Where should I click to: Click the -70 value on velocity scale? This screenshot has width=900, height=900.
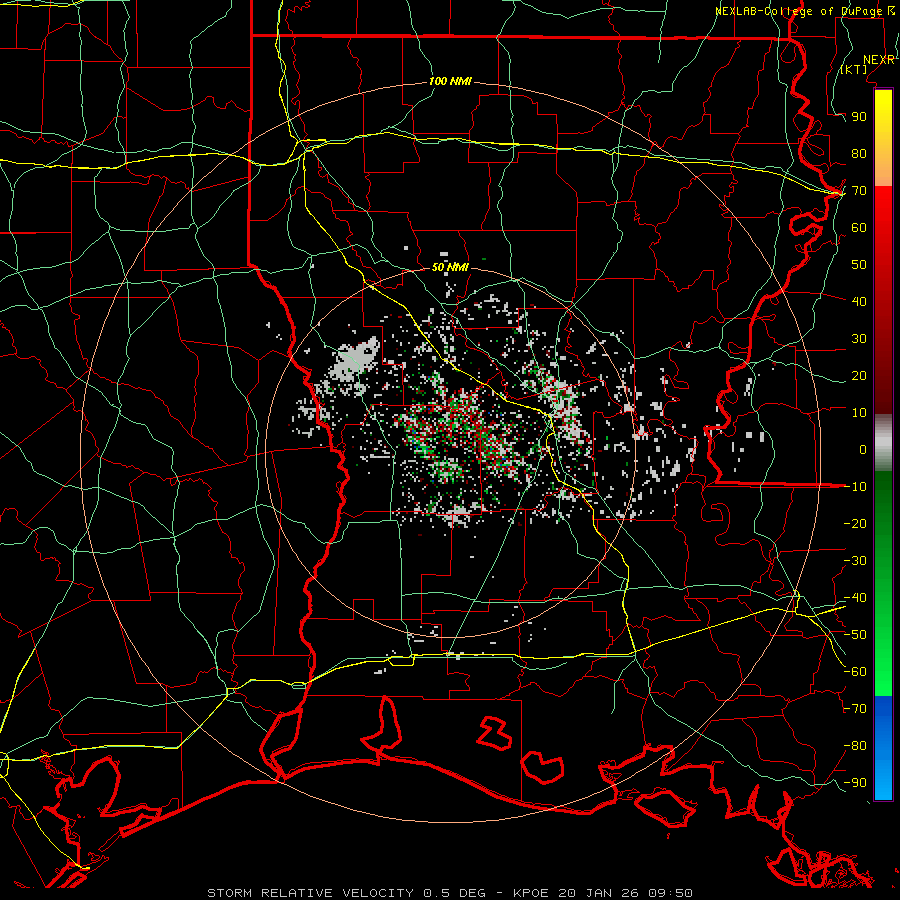click(855, 709)
